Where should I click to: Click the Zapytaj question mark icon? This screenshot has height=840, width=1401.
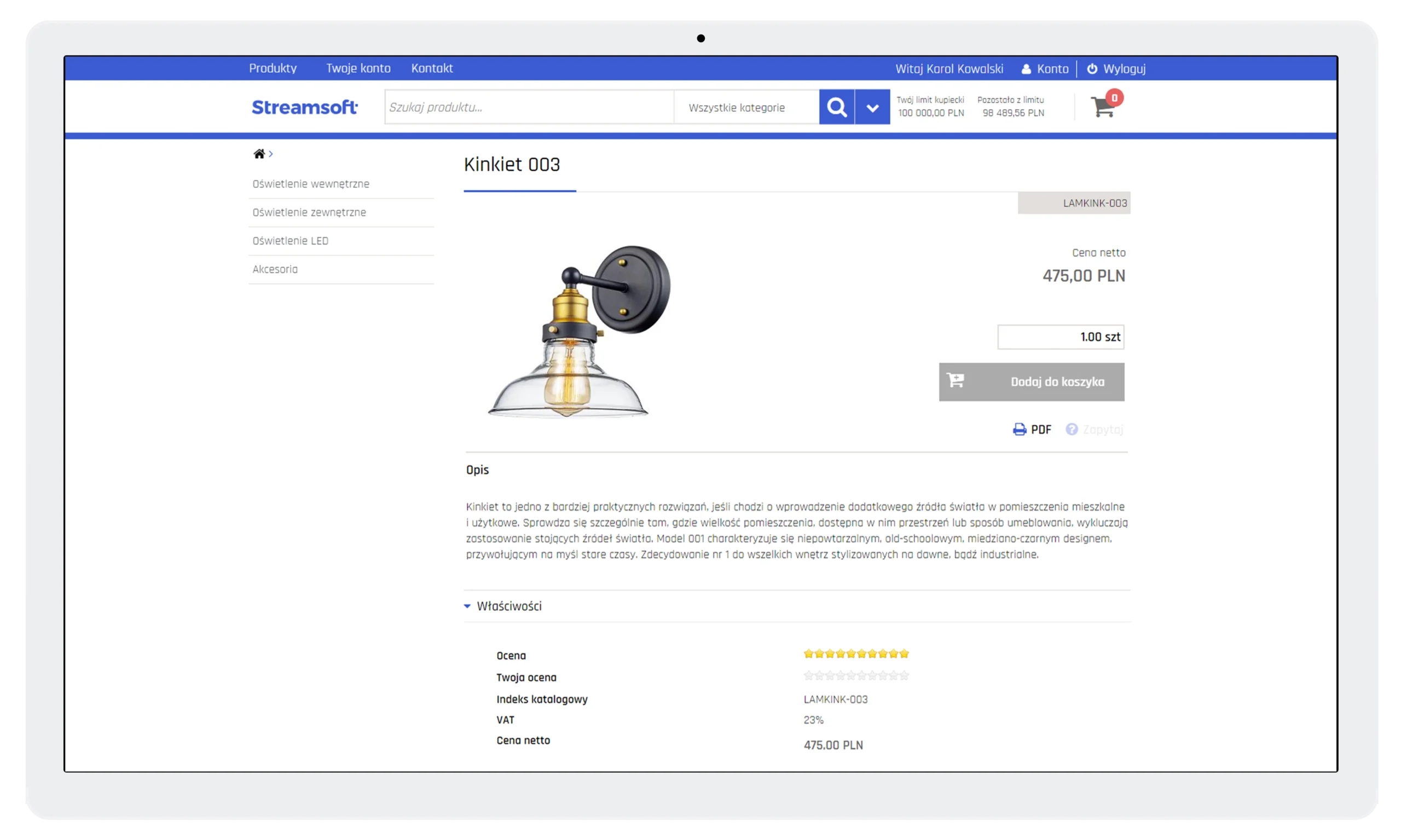click(x=1072, y=429)
